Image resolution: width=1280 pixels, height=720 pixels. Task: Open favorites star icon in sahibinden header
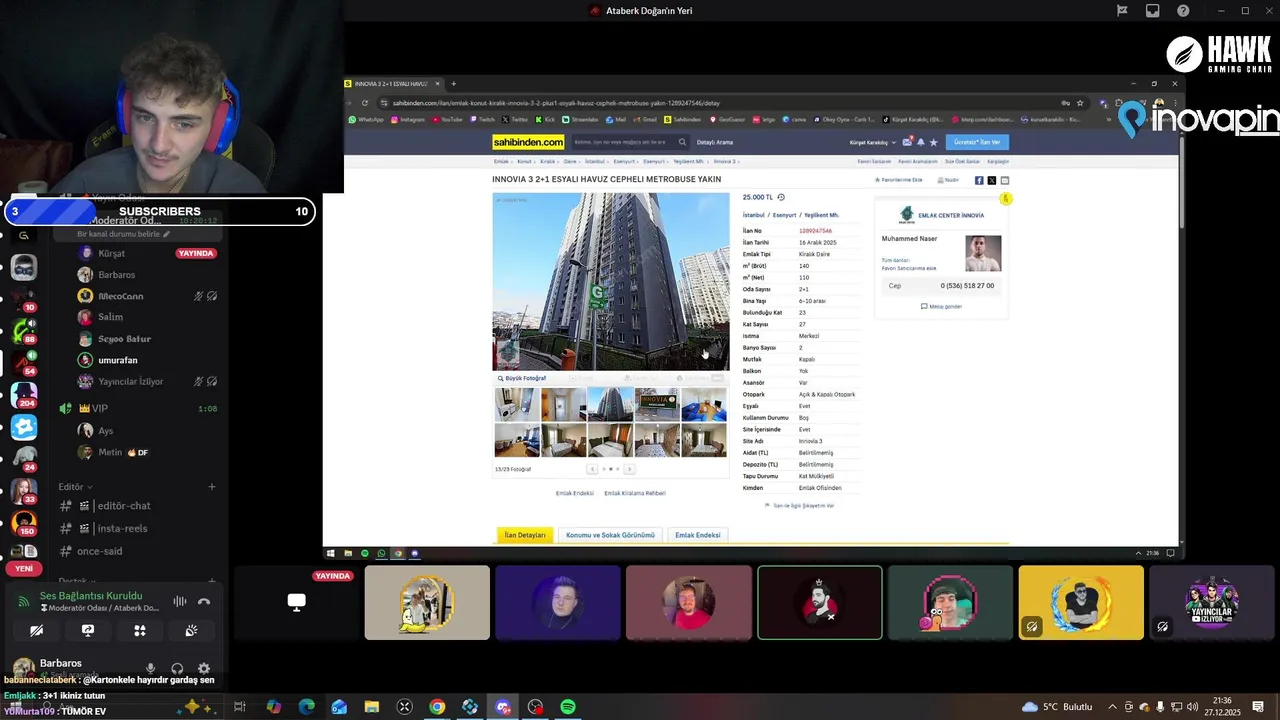(x=934, y=142)
